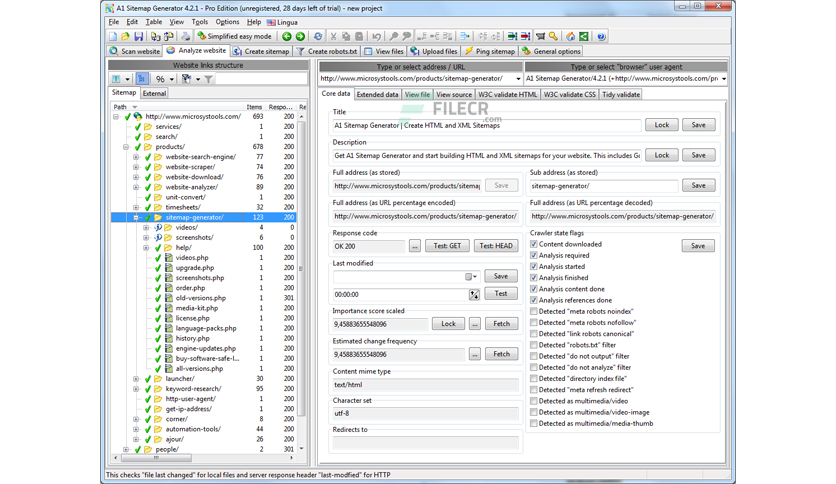The height and width of the screenshot is (484, 836).
Task: Click the green Back arrow icon
Action: coord(287,36)
